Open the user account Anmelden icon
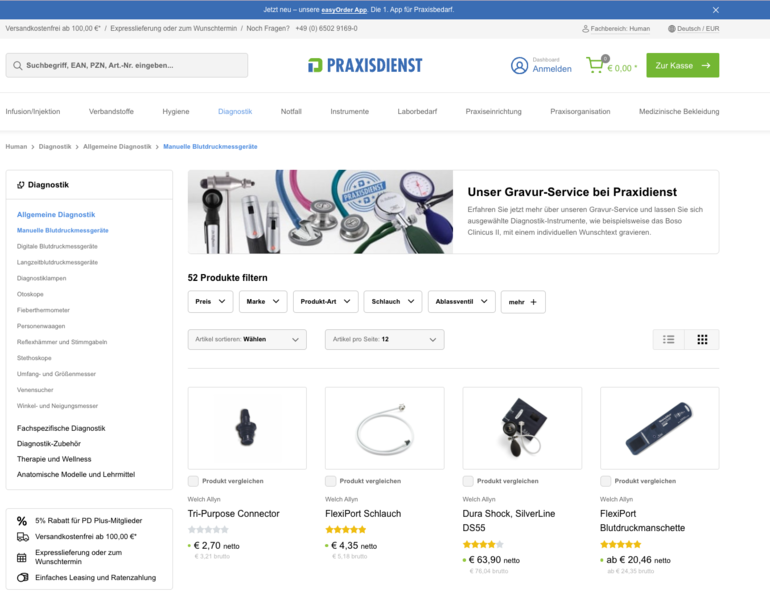The width and height of the screenshot is (770, 600). pyautogui.click(x=519, y=65)
